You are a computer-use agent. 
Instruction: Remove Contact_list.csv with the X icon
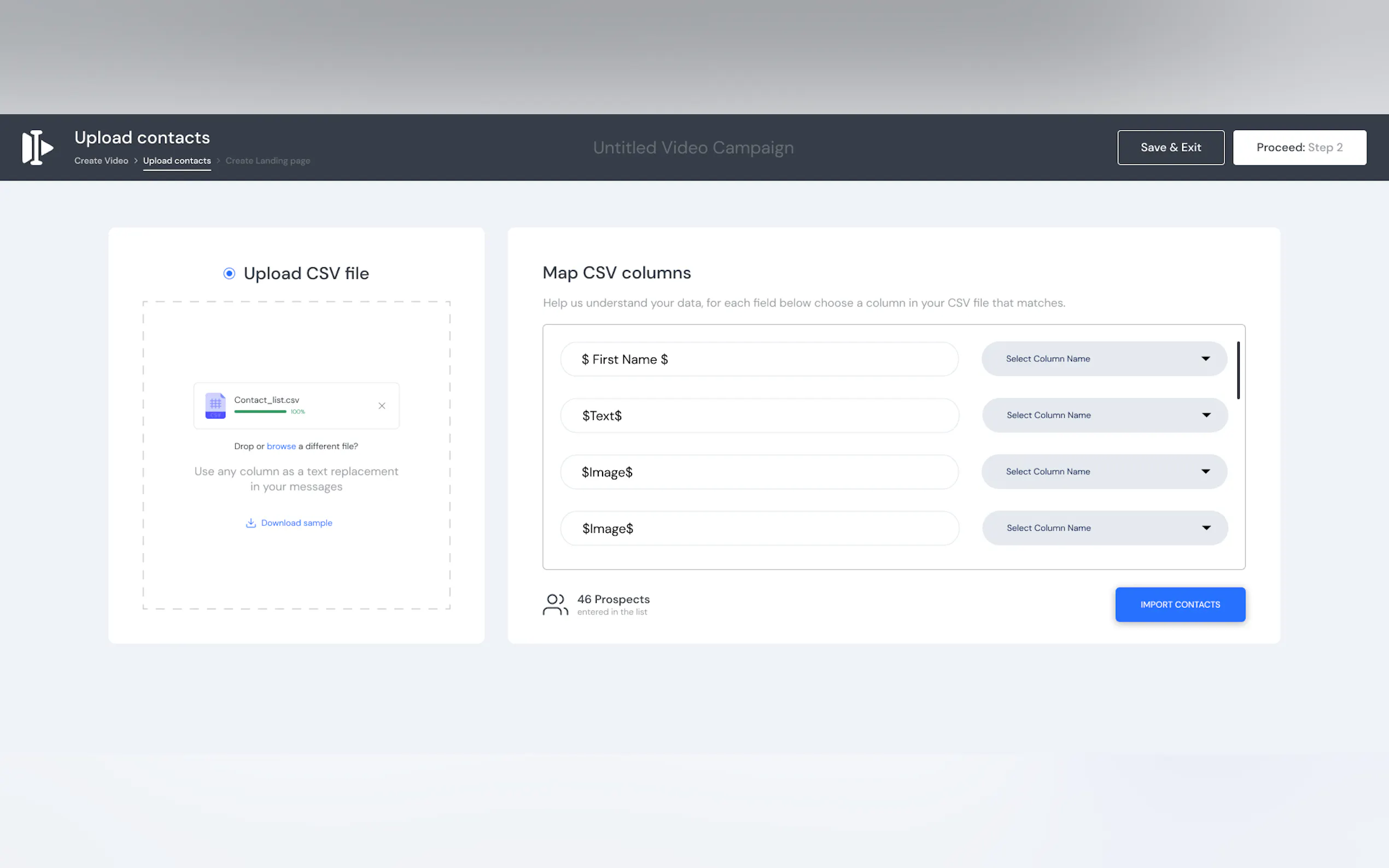[x=382, y=406]
